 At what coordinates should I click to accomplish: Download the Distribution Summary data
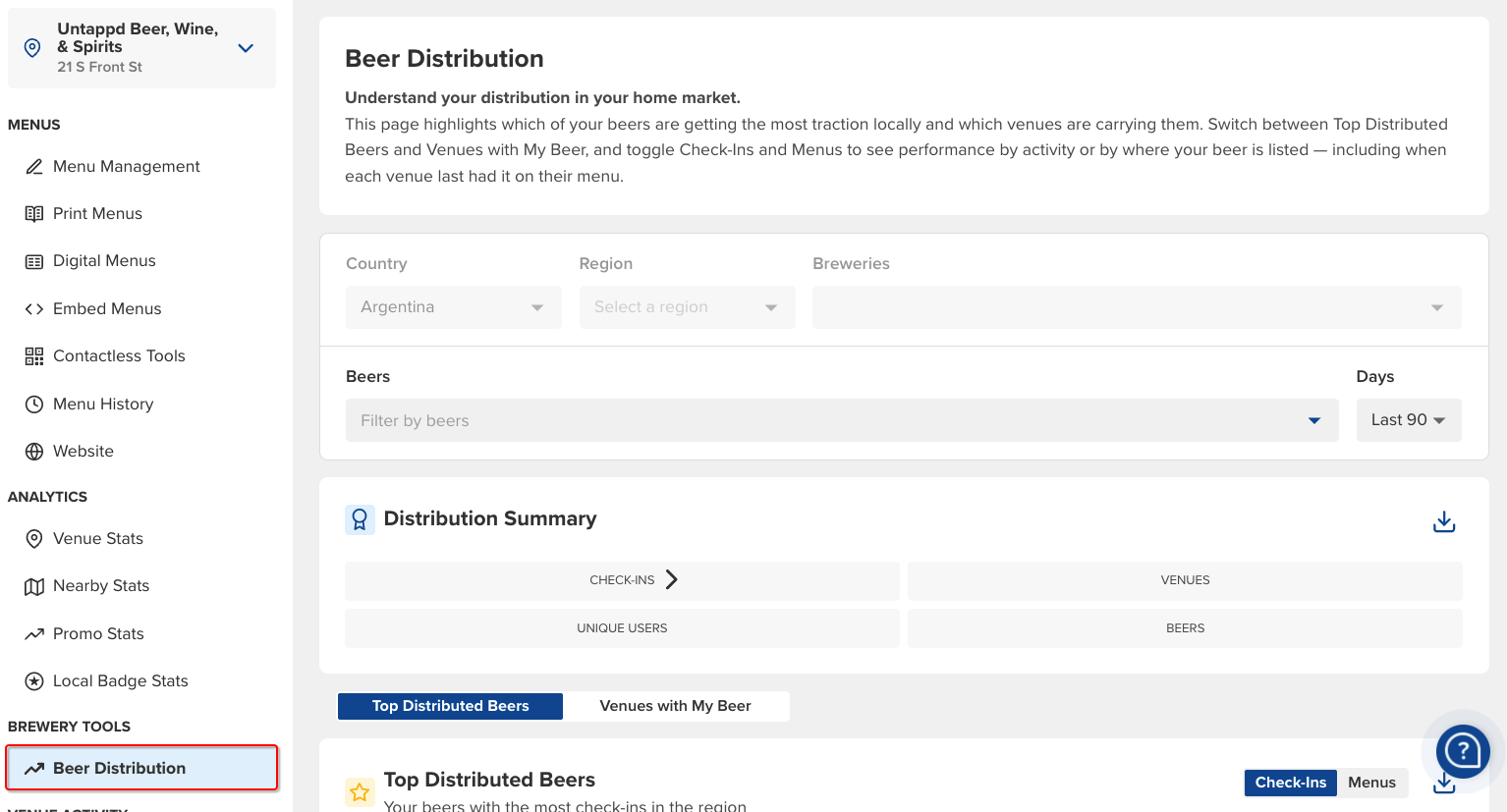tap(1443, 521)
